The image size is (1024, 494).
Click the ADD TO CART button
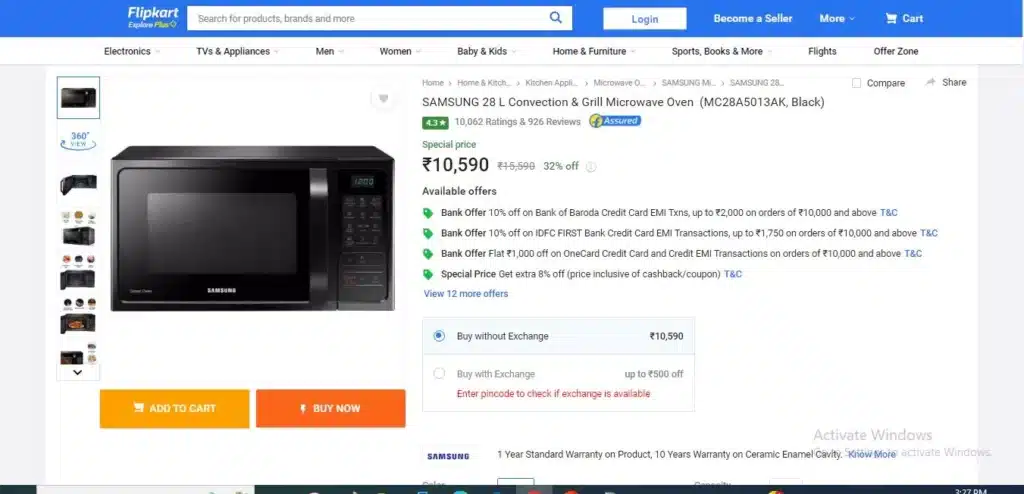pyautogui.click(x=174, y=408)
